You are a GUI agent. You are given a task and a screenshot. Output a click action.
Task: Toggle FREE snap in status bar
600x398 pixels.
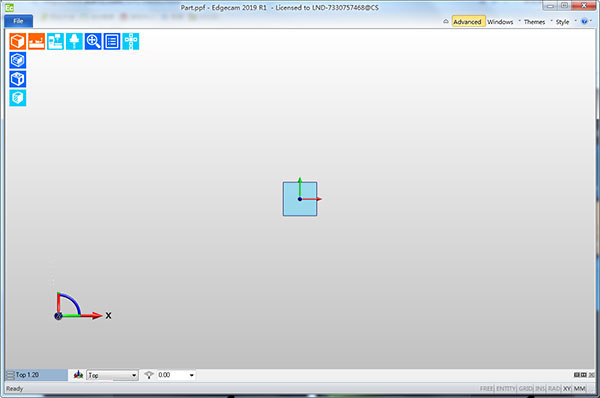pyautogui.click(x=486, y=388)
